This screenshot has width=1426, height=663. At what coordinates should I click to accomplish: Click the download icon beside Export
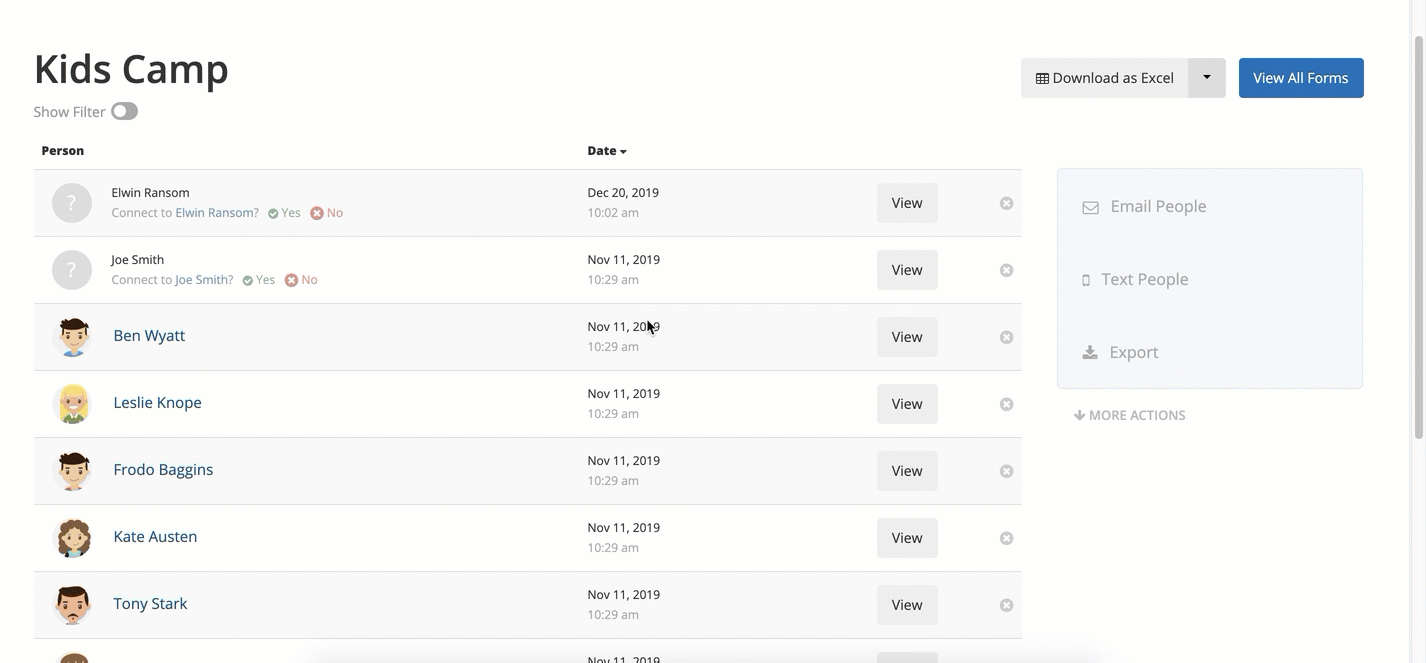1090,352
